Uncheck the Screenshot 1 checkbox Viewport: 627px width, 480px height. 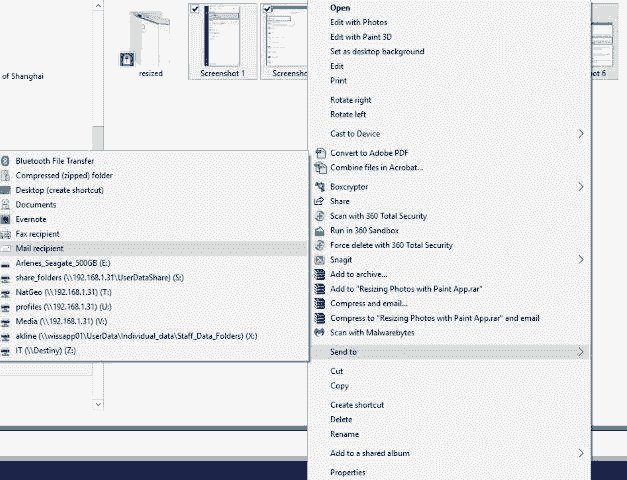(195, 9)
